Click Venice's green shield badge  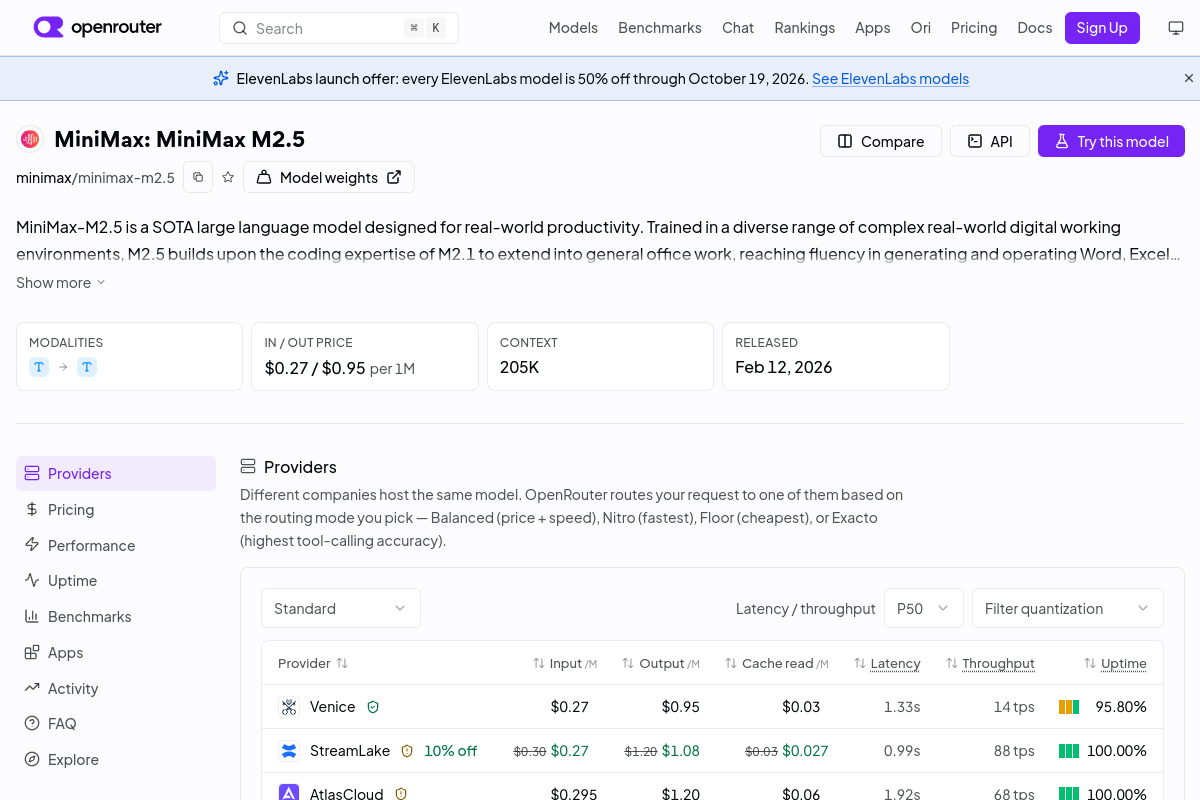[373, 707]
